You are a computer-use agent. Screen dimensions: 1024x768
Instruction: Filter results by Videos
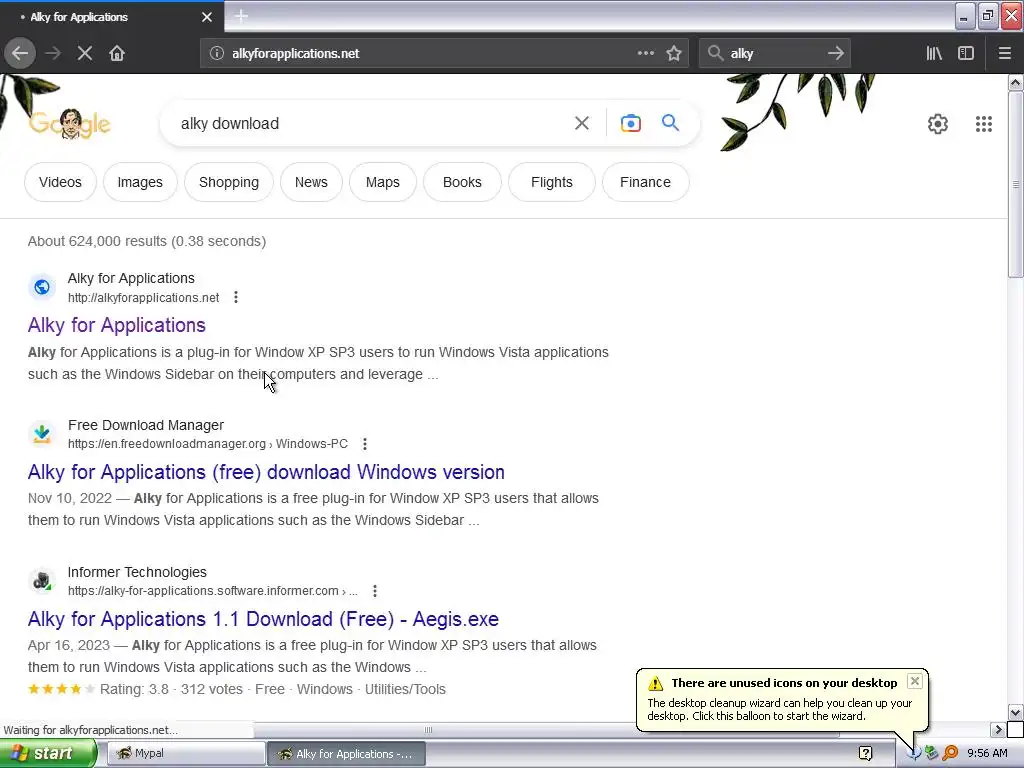pos(60,182)
